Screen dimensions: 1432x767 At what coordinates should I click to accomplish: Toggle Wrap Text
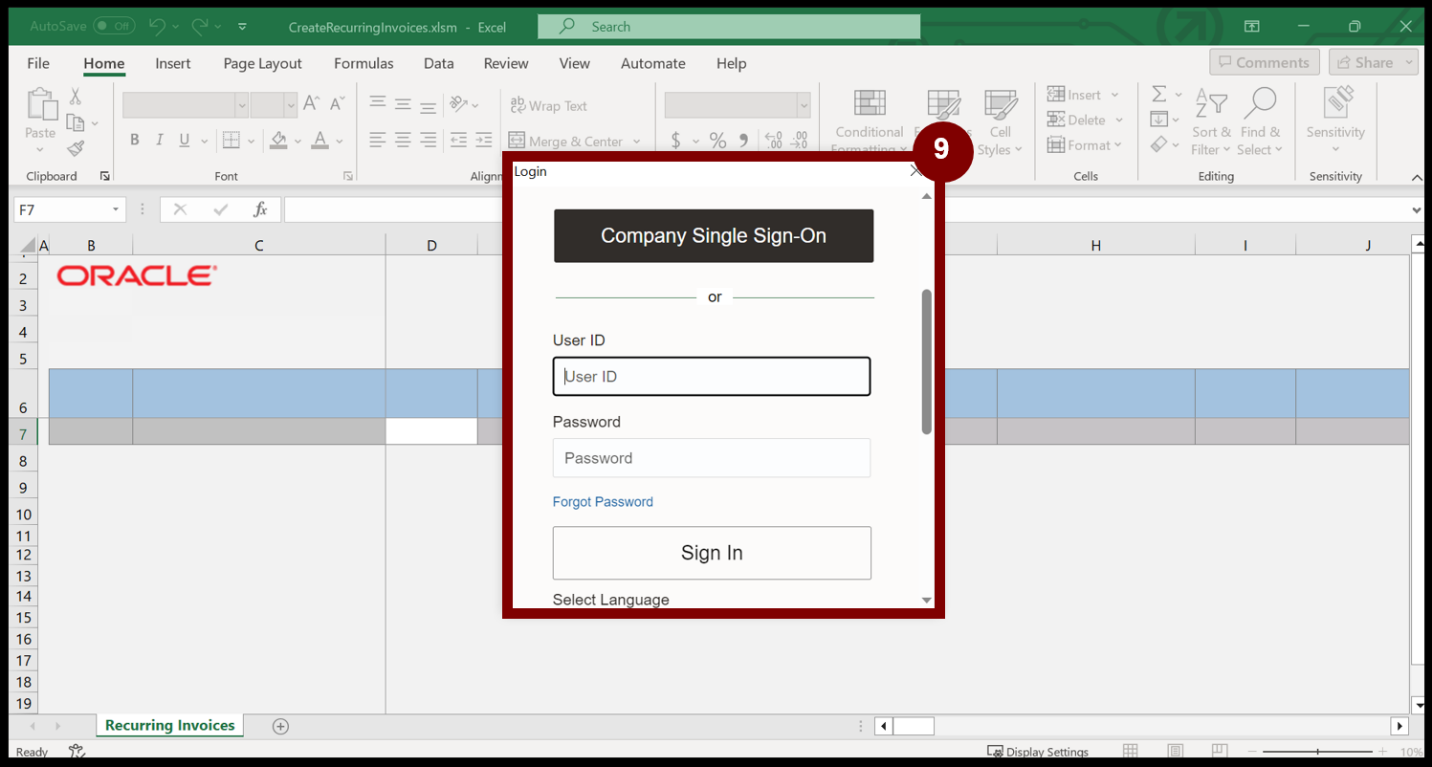pyautogui.click(x=549, y=105)
